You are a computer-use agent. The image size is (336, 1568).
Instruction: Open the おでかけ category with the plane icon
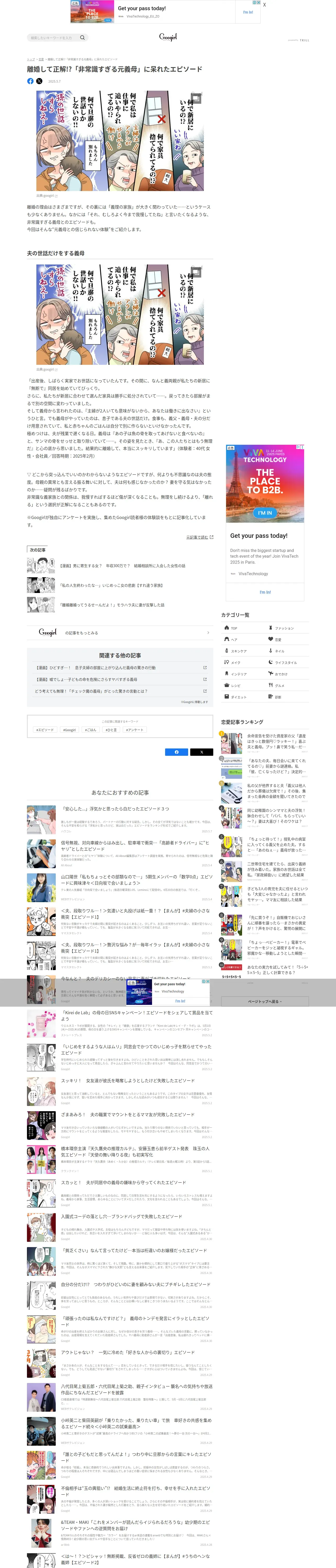(287, 674)
